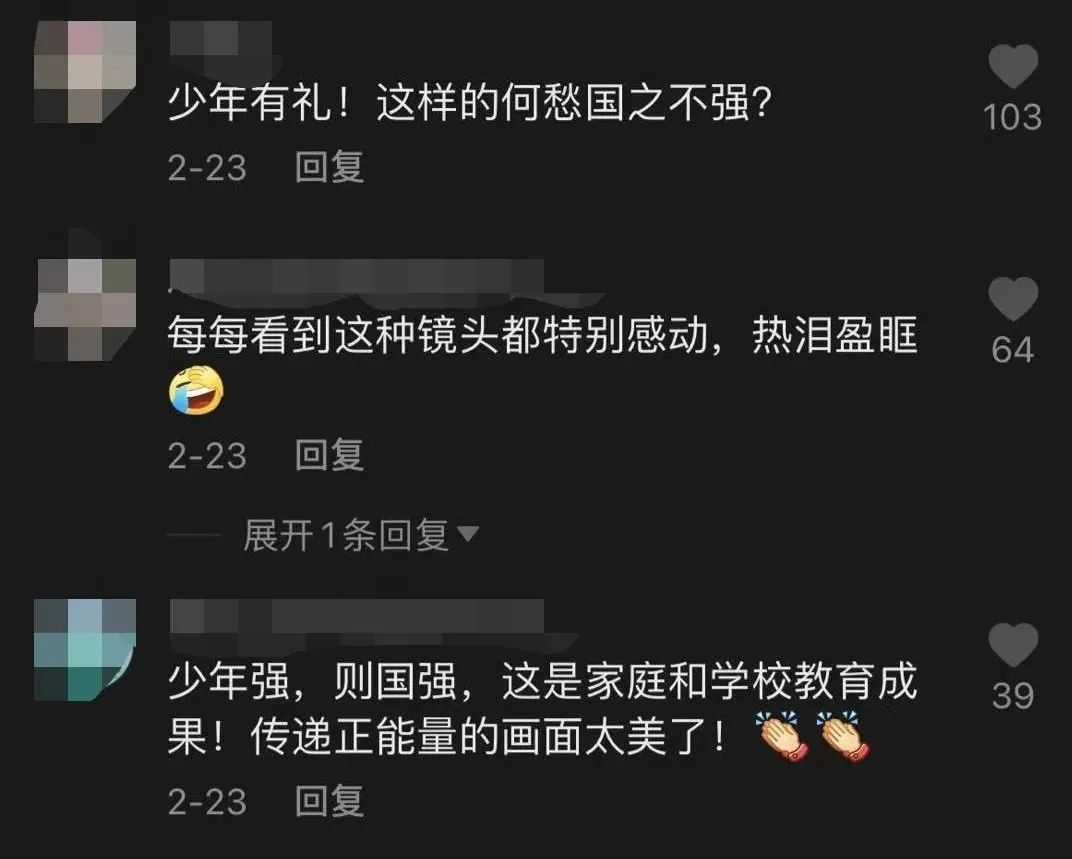1072x859 pixels.
Task: Open second commenter's blurred avatar
Action: pyautogui.click(x=85, y=309)
